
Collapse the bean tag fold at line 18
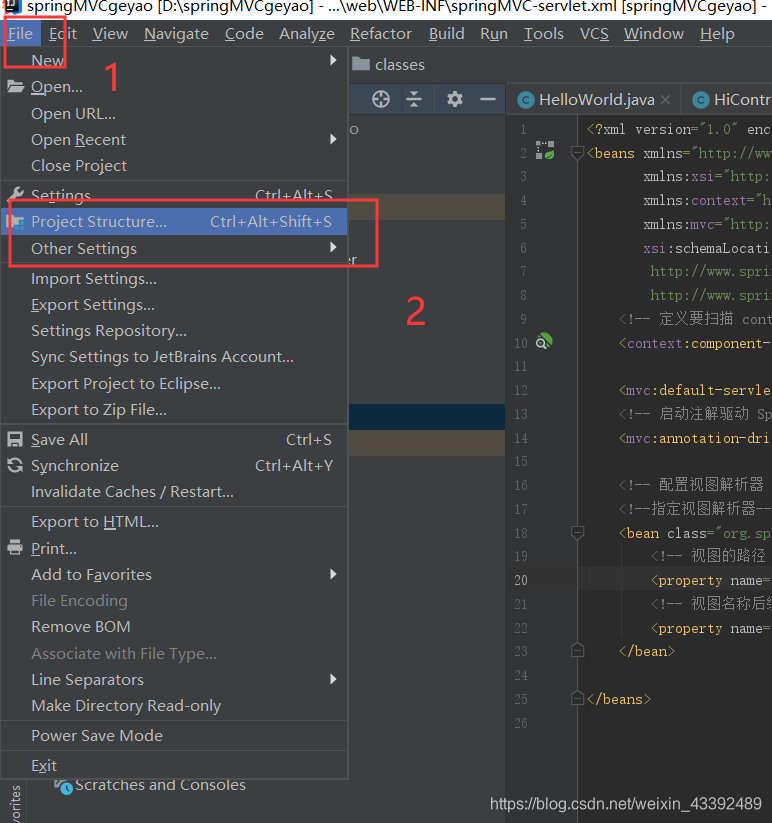(x=577, y=533)
